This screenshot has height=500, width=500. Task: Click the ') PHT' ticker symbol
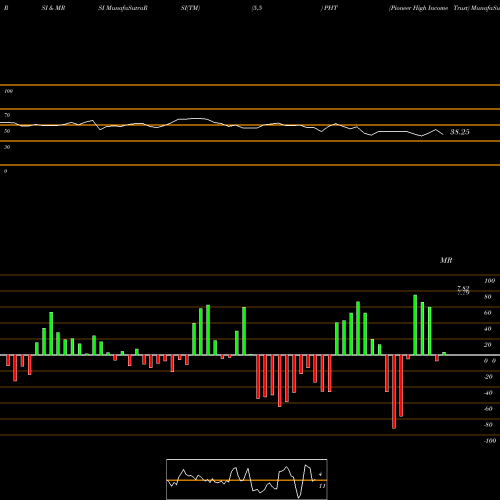329,8
